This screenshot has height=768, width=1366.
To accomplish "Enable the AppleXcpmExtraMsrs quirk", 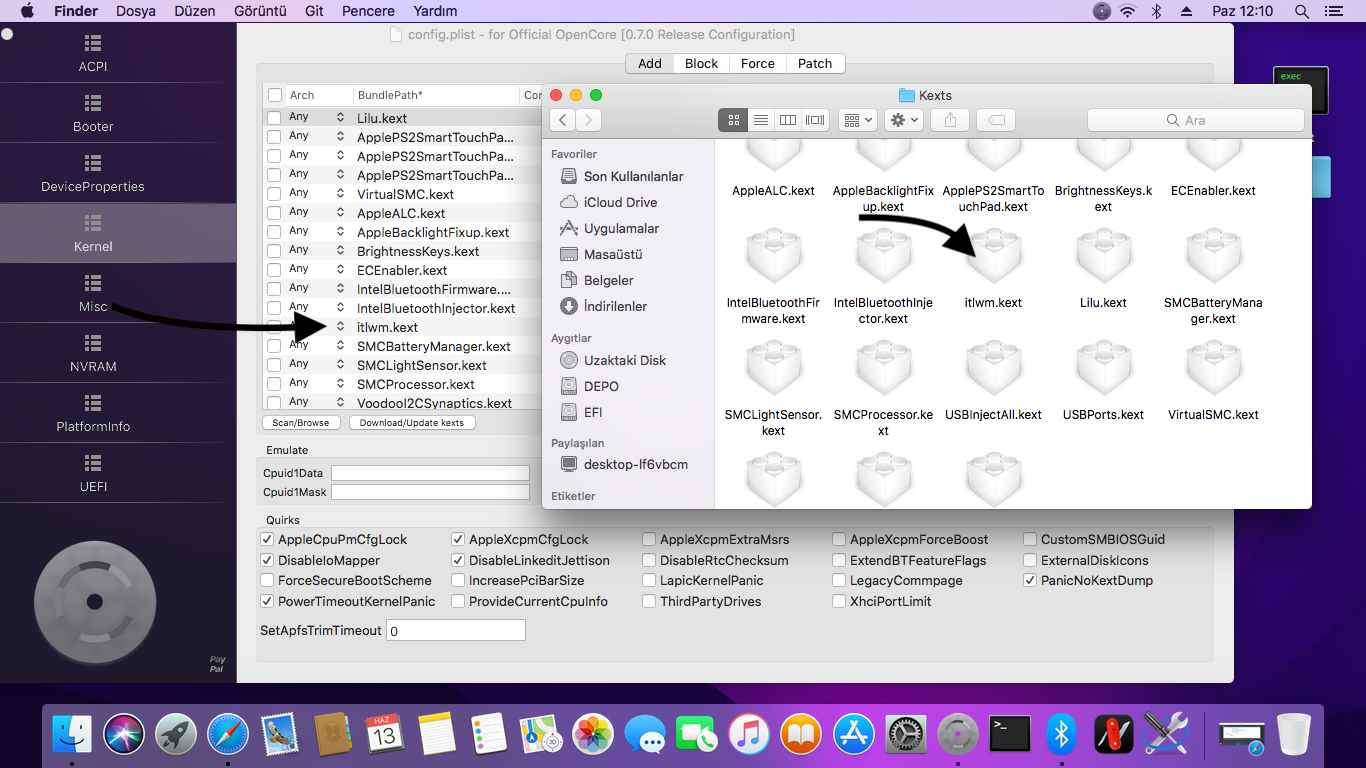I will coord(650,540).
